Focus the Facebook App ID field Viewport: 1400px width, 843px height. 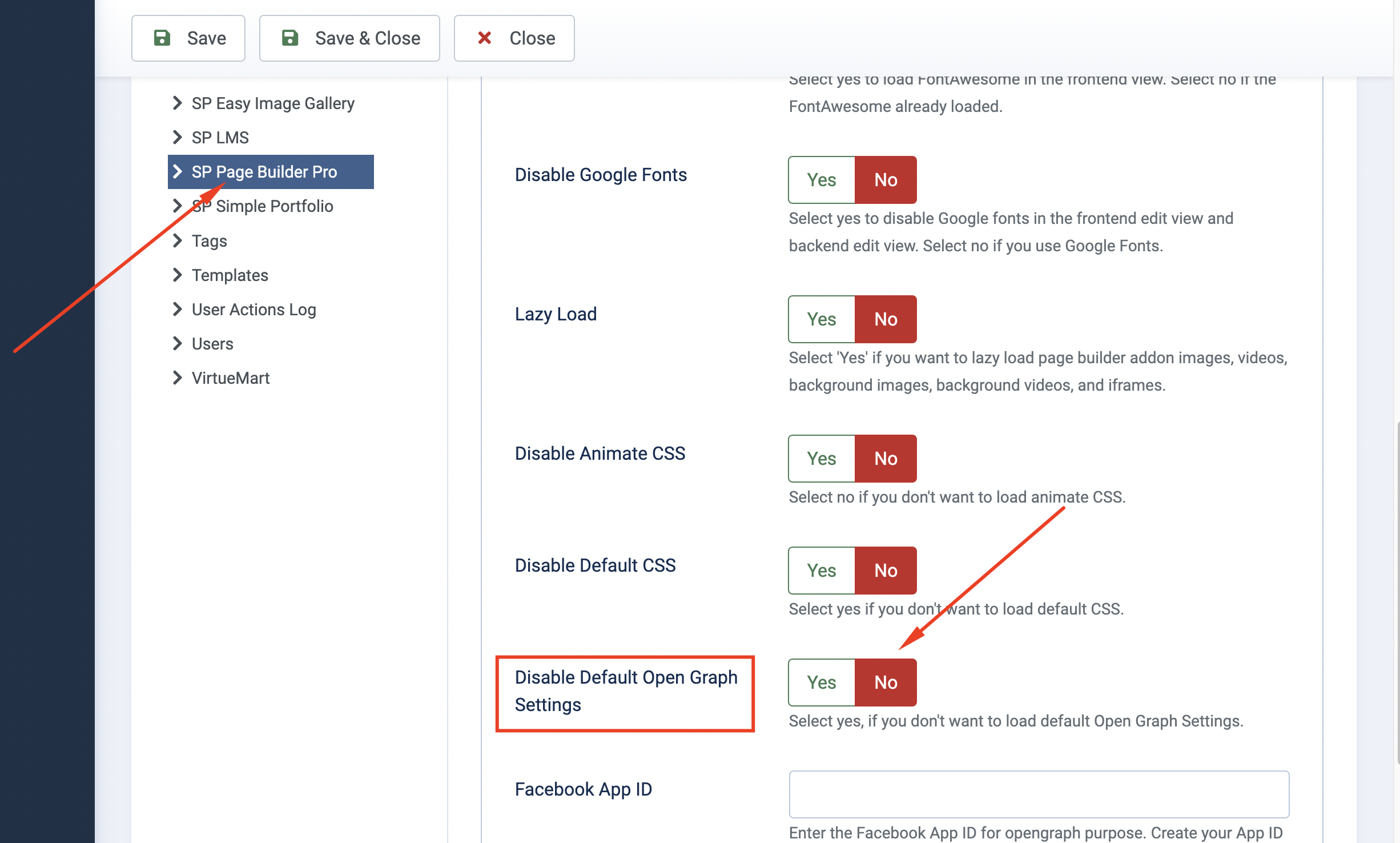[1039, 794]
